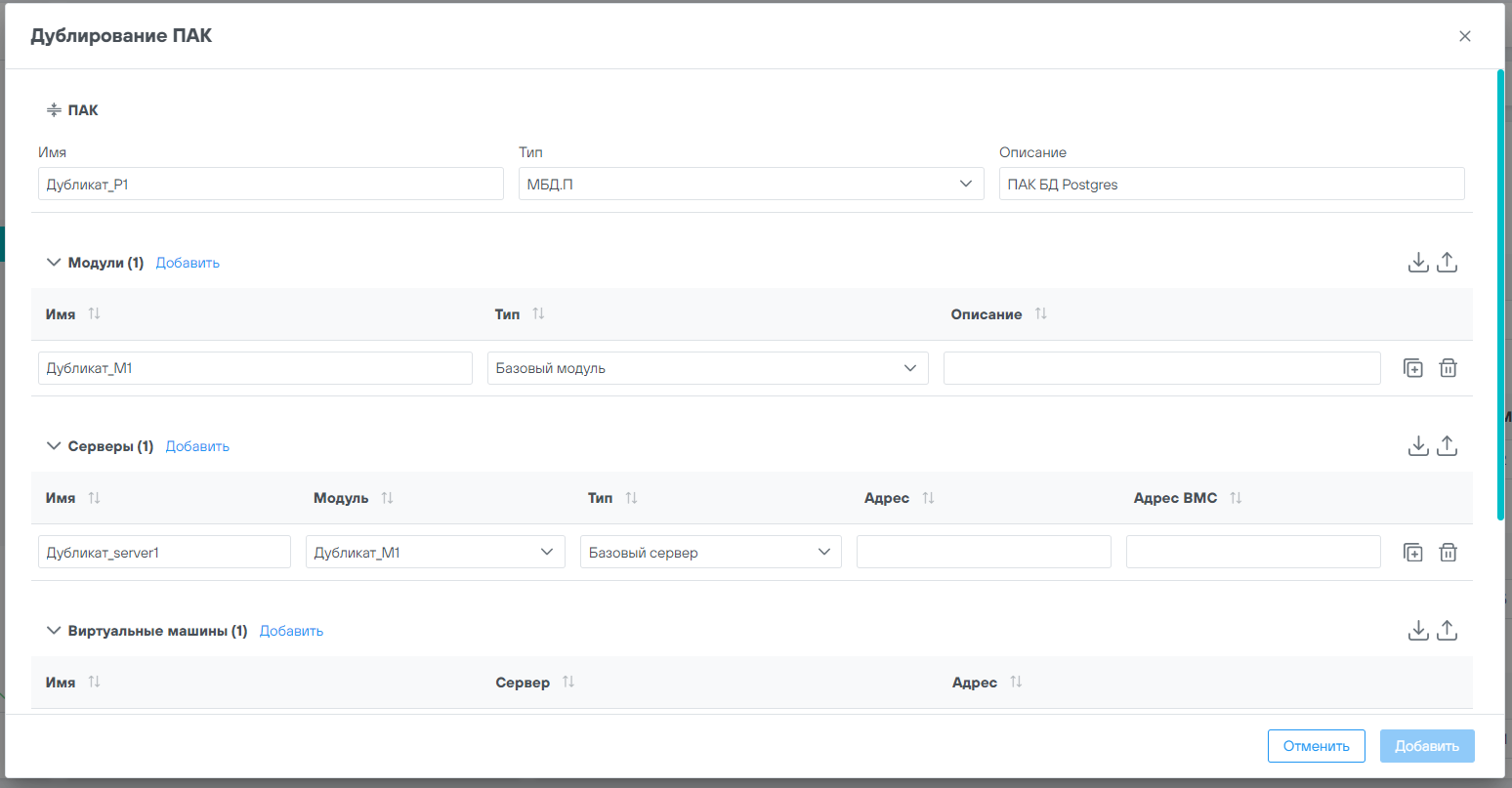Delete the Дубликат_M1 module row
This screenshot has width=1512, height=788.
[x=1449, y=368]
